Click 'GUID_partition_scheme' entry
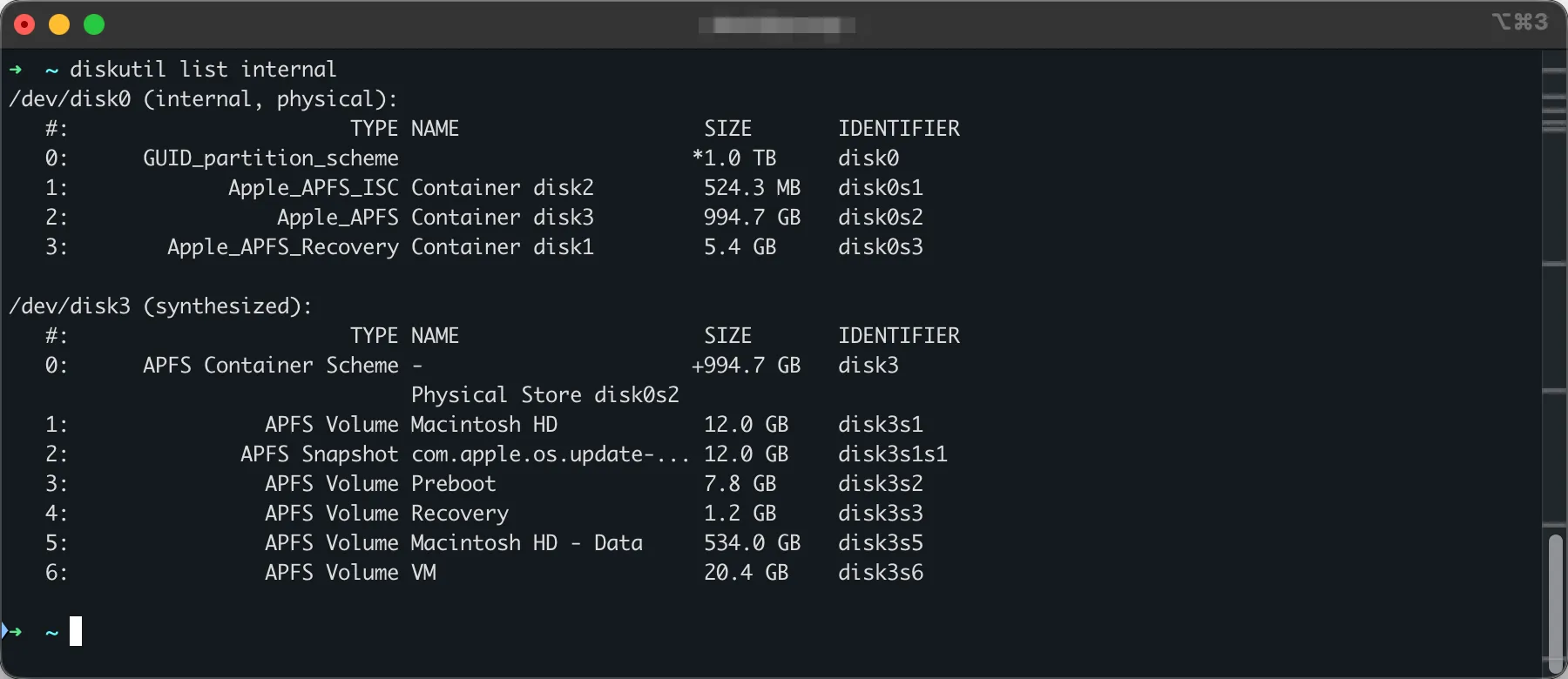Image resolution: width=1568 pixels, height=679 pixels. coord(271,158)
